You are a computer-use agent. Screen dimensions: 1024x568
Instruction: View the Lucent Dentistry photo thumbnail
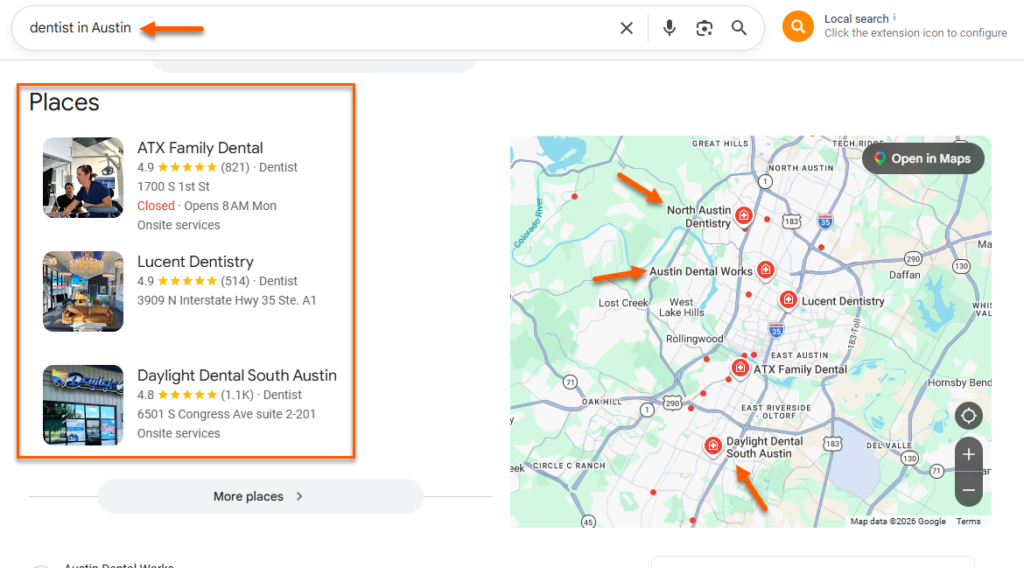[83, 291]
